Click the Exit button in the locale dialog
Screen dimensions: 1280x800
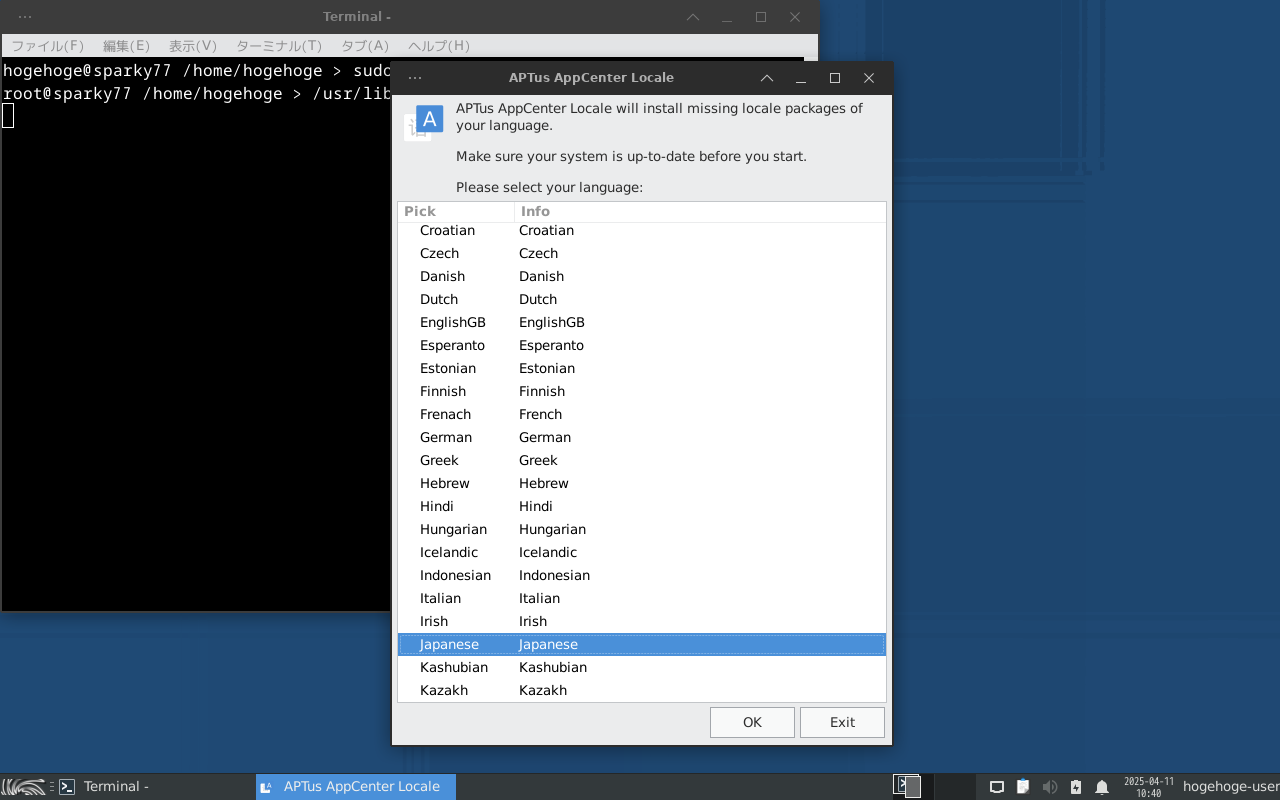click(x=842, y=722)
